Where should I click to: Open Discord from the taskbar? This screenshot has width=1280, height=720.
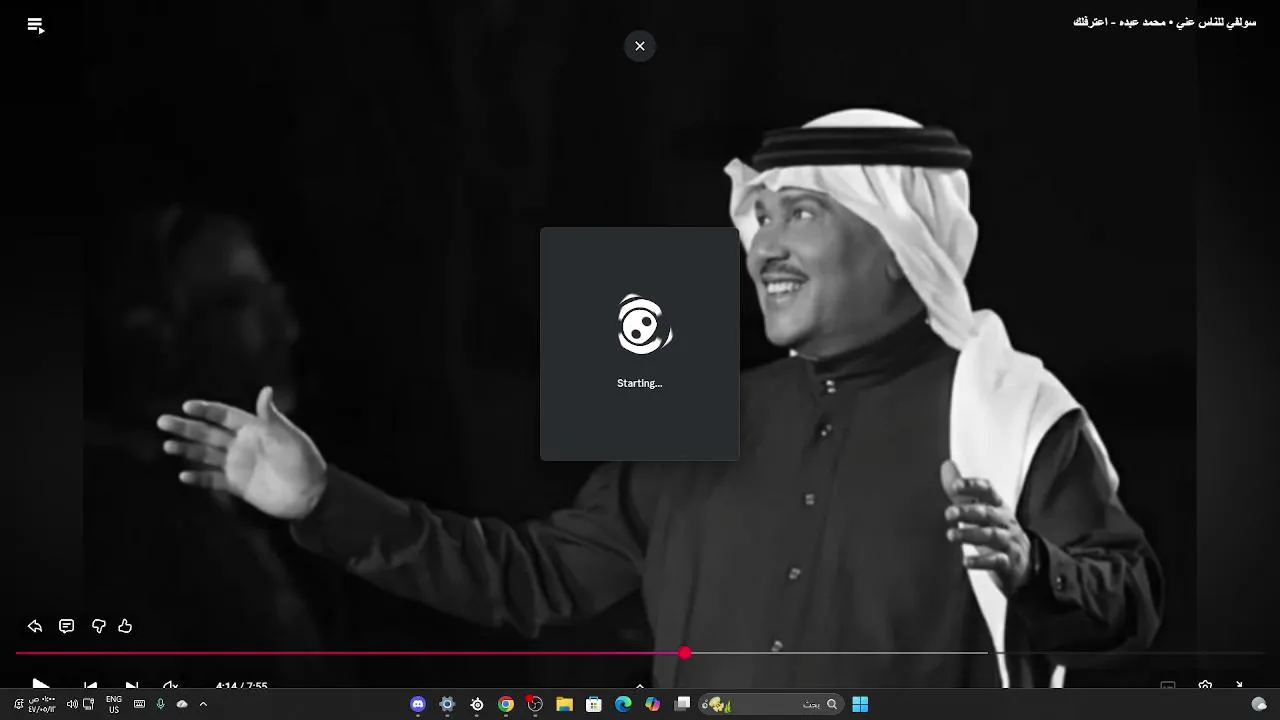418,704
